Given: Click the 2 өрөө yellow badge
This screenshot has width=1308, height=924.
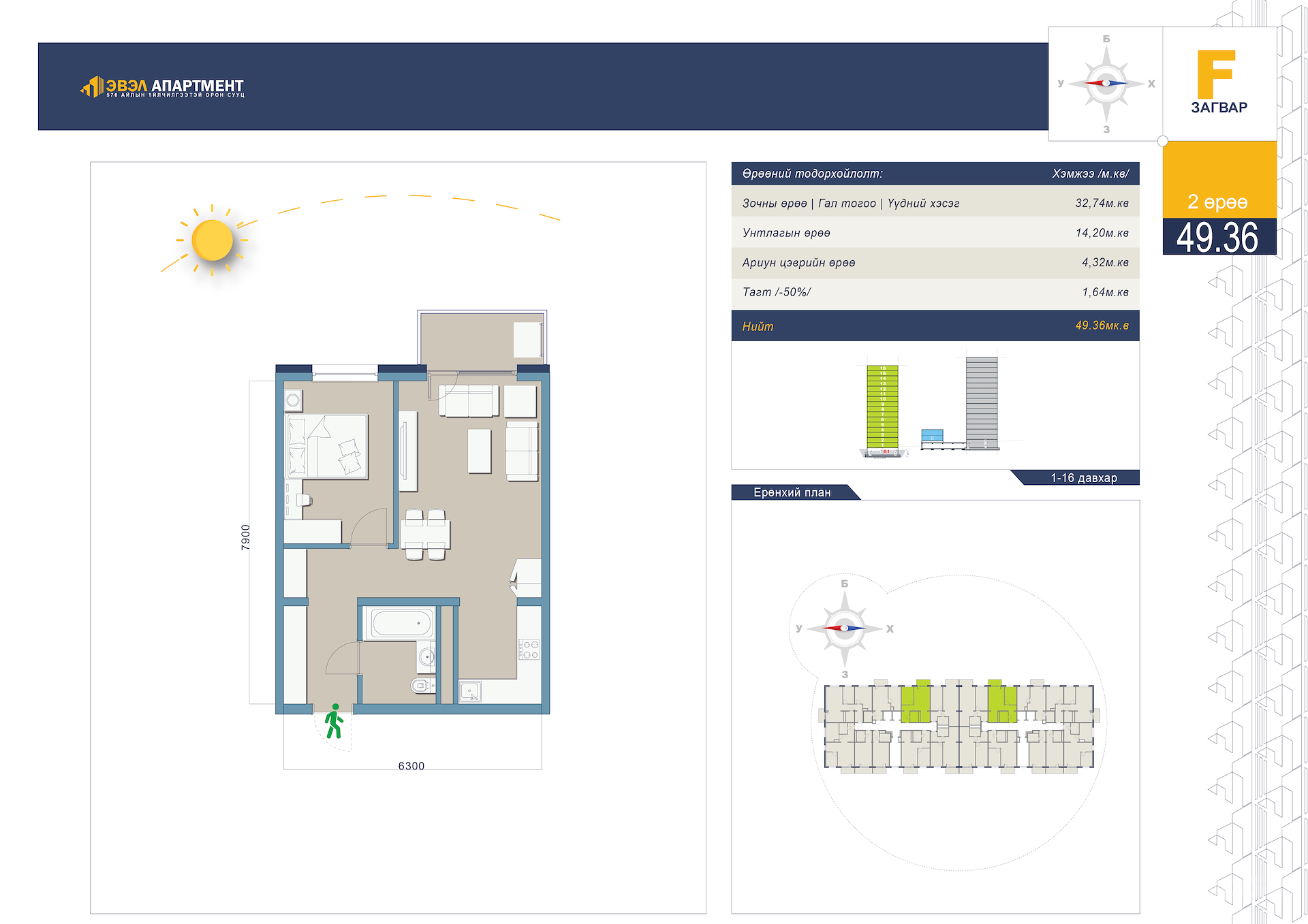Looking at the screenshot, I should click(1219, 180).
